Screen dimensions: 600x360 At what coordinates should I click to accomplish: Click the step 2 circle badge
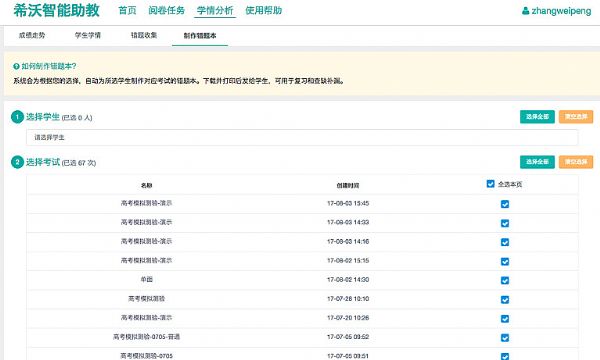coord(17,162)
